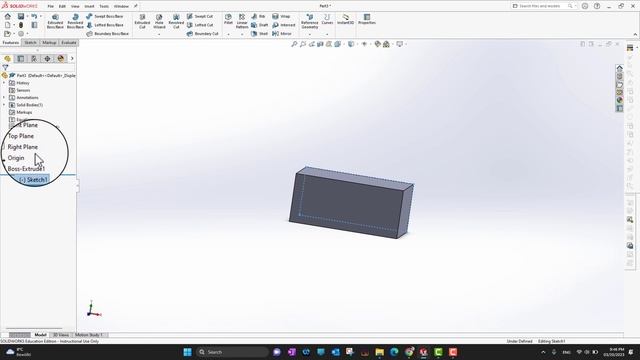Open the Insert menu
This screenshot has height=360, width=640.
(x=89, y=6)
